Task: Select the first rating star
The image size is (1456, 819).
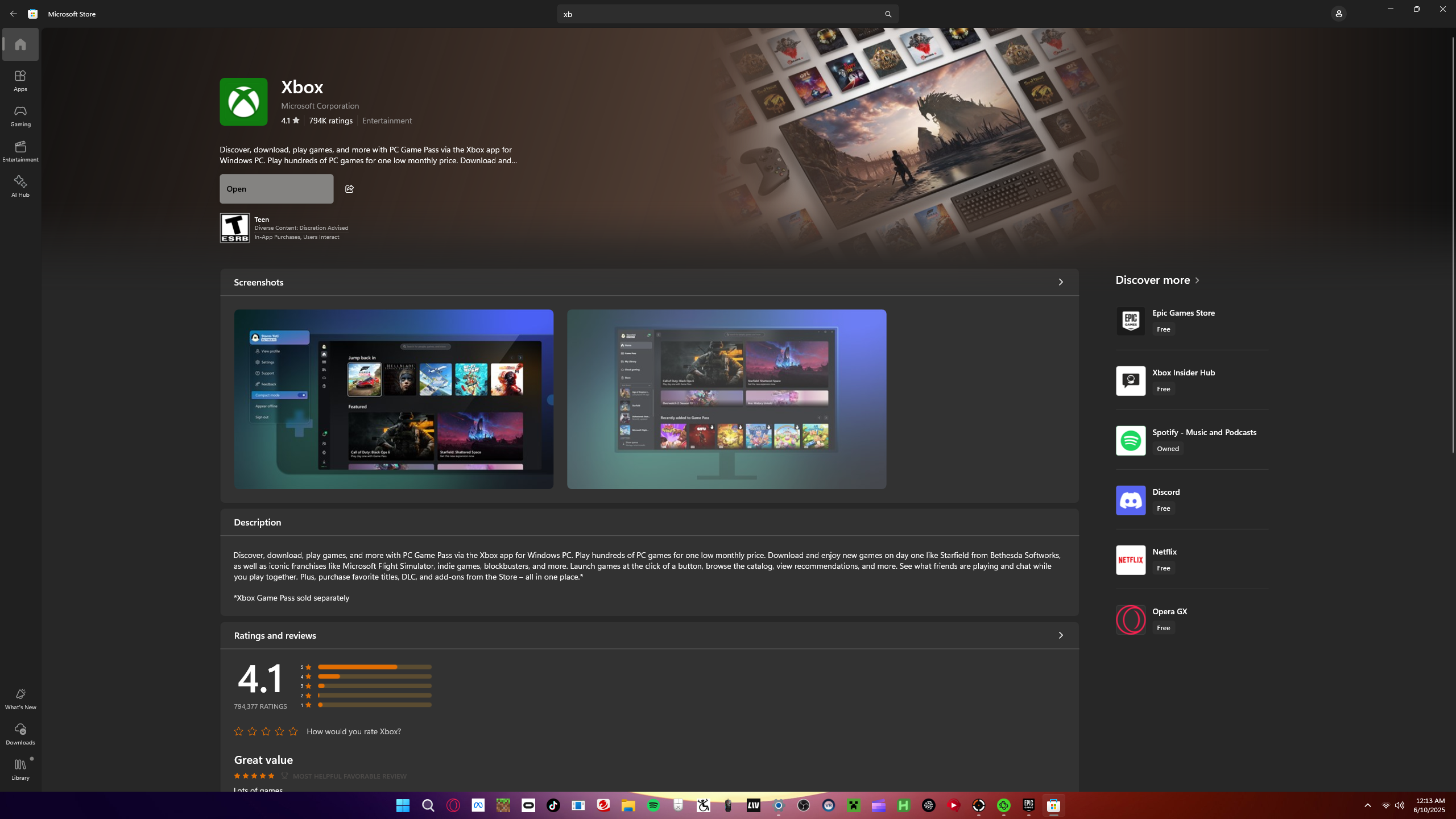Action: (x=238, y=731)
